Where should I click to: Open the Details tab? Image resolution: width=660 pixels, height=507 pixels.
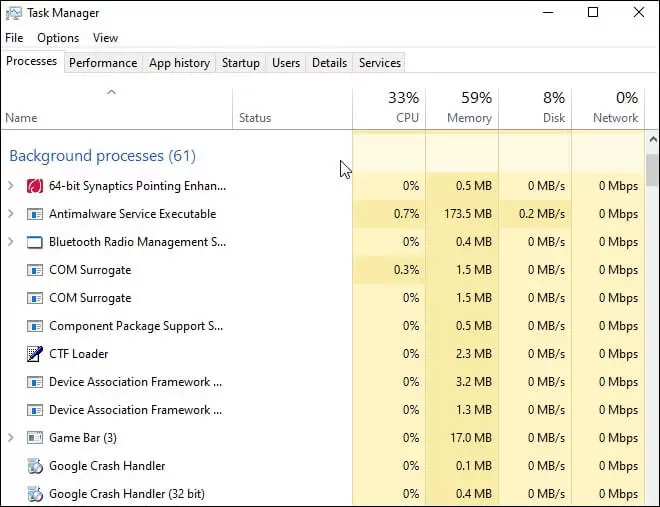[330, 63]
